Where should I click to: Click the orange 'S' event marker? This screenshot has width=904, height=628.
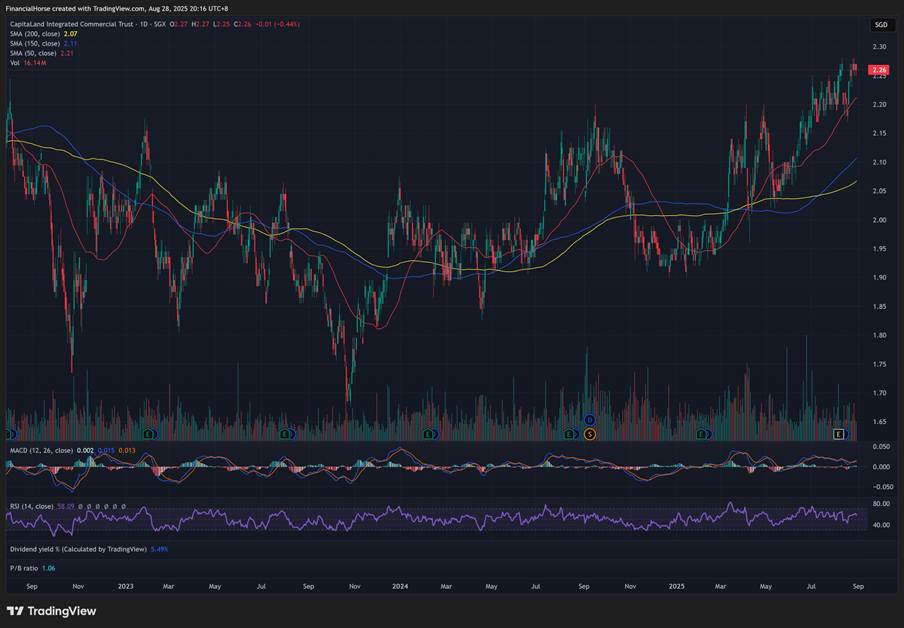click(589, 434)
